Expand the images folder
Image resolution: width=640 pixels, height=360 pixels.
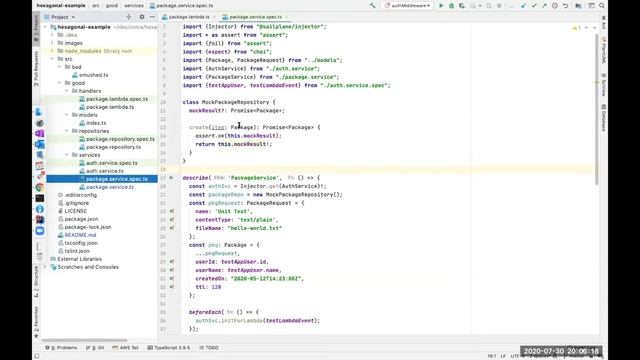[52, 43]
